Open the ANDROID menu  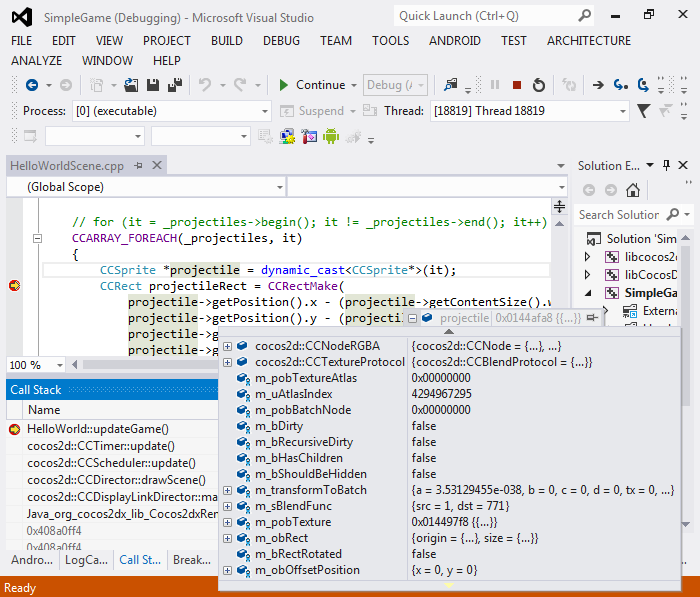[454, 41]
